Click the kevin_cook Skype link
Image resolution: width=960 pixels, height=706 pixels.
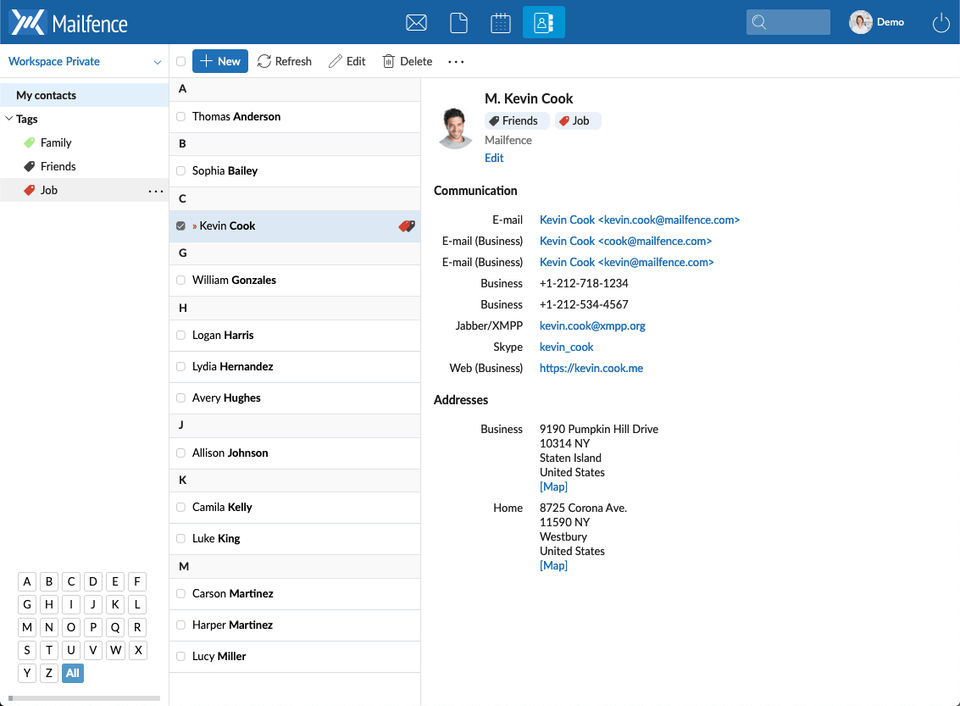click(566, 347)
